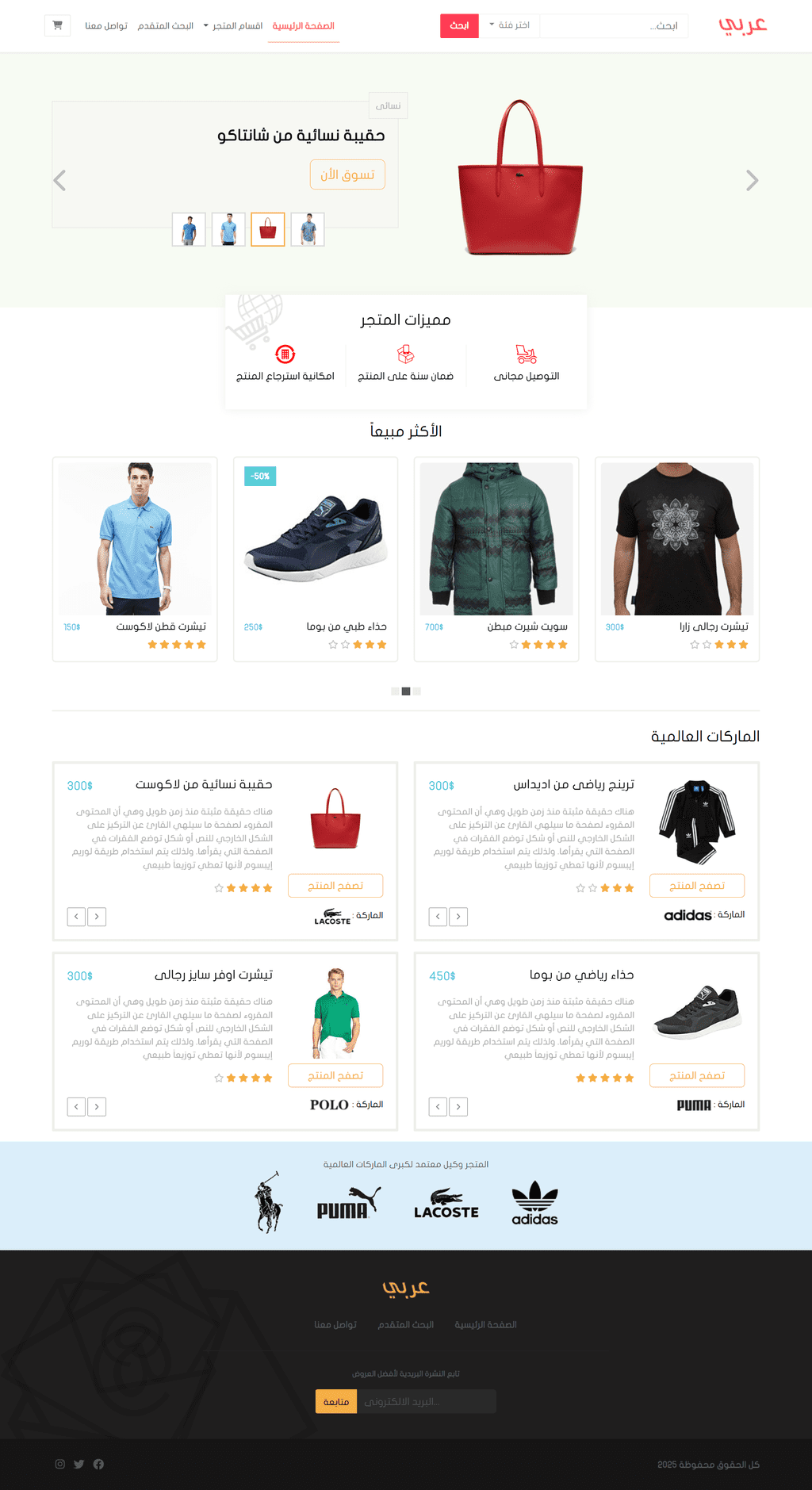Go to next hero slide arrow
The width and height of the screenshot is (812, 1490).
point(752,181)
